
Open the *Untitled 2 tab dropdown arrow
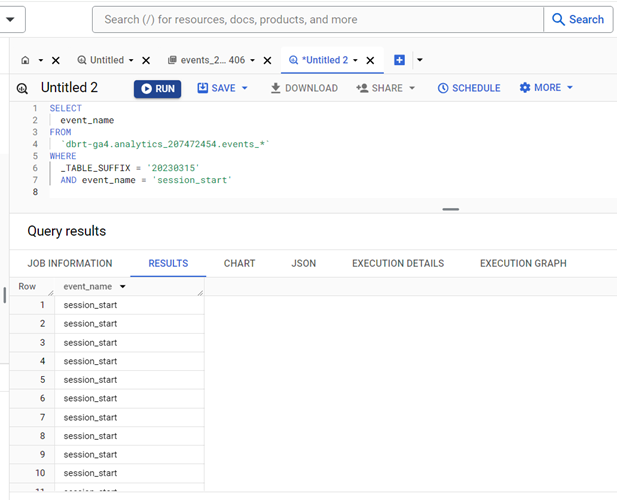[355, 60]
